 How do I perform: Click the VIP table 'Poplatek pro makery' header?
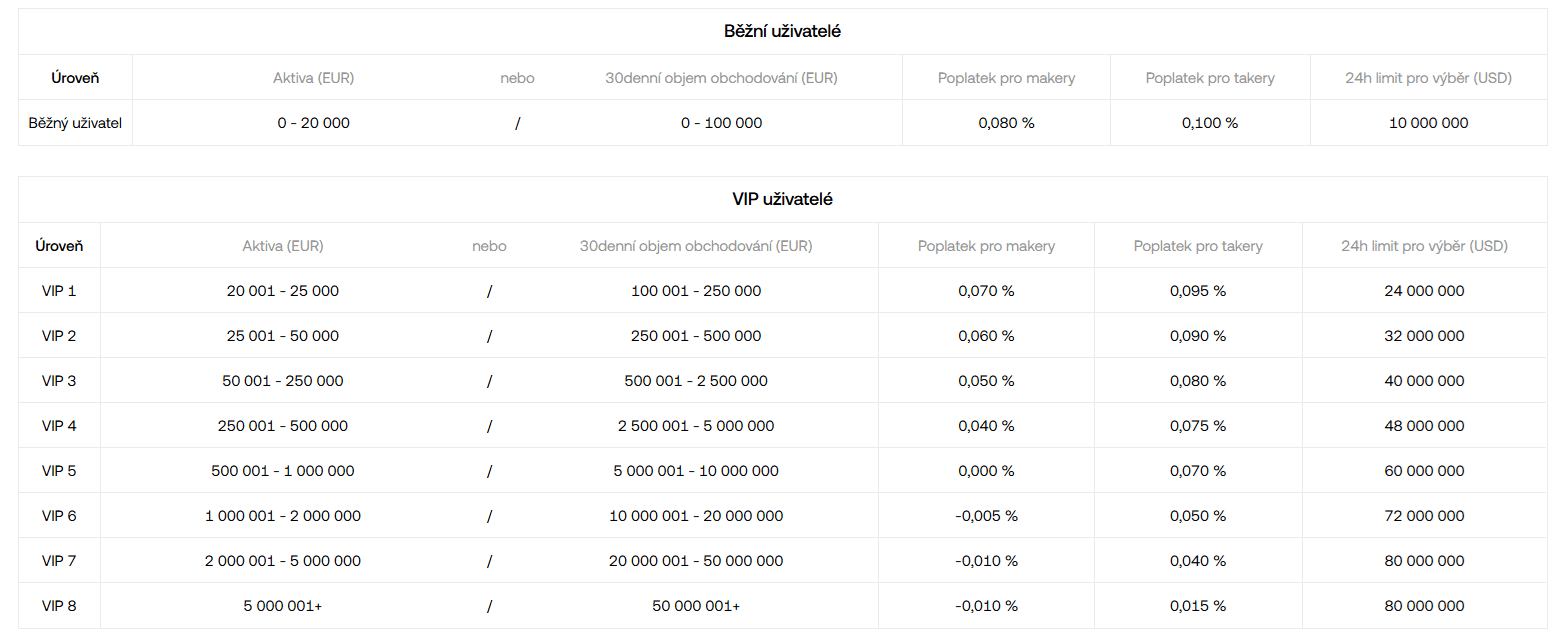click(986, 246)
